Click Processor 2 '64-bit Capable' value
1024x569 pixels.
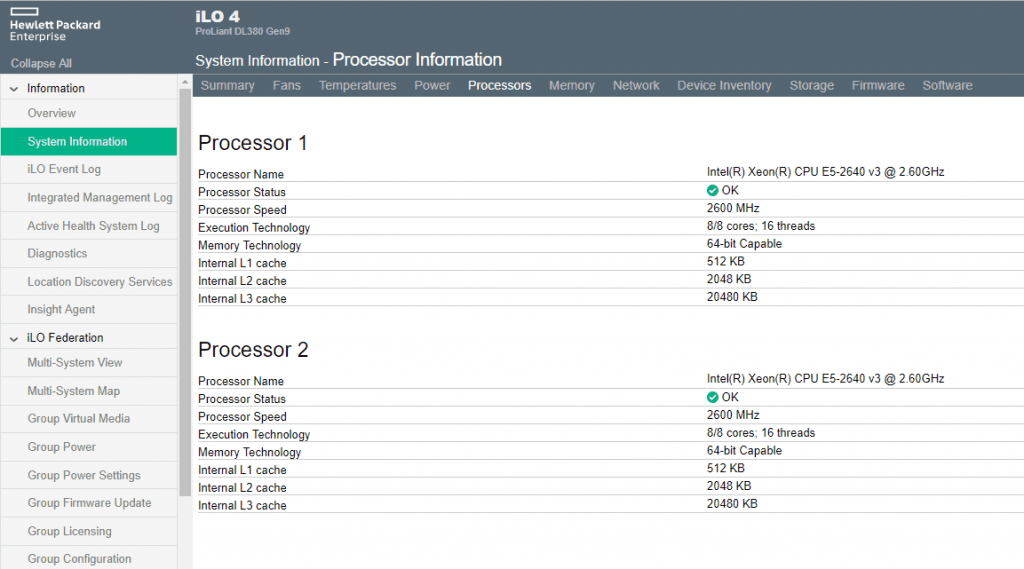click(x=744, y=451)
